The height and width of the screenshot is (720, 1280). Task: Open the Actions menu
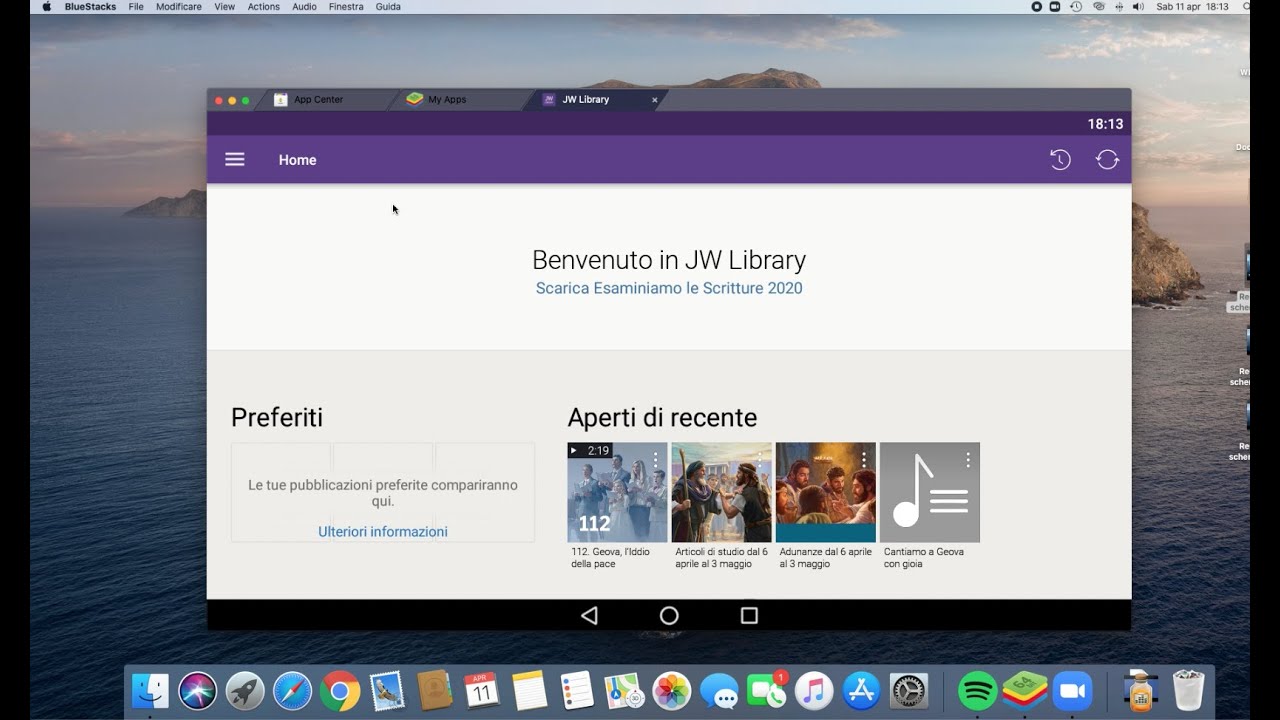(264, 7)
